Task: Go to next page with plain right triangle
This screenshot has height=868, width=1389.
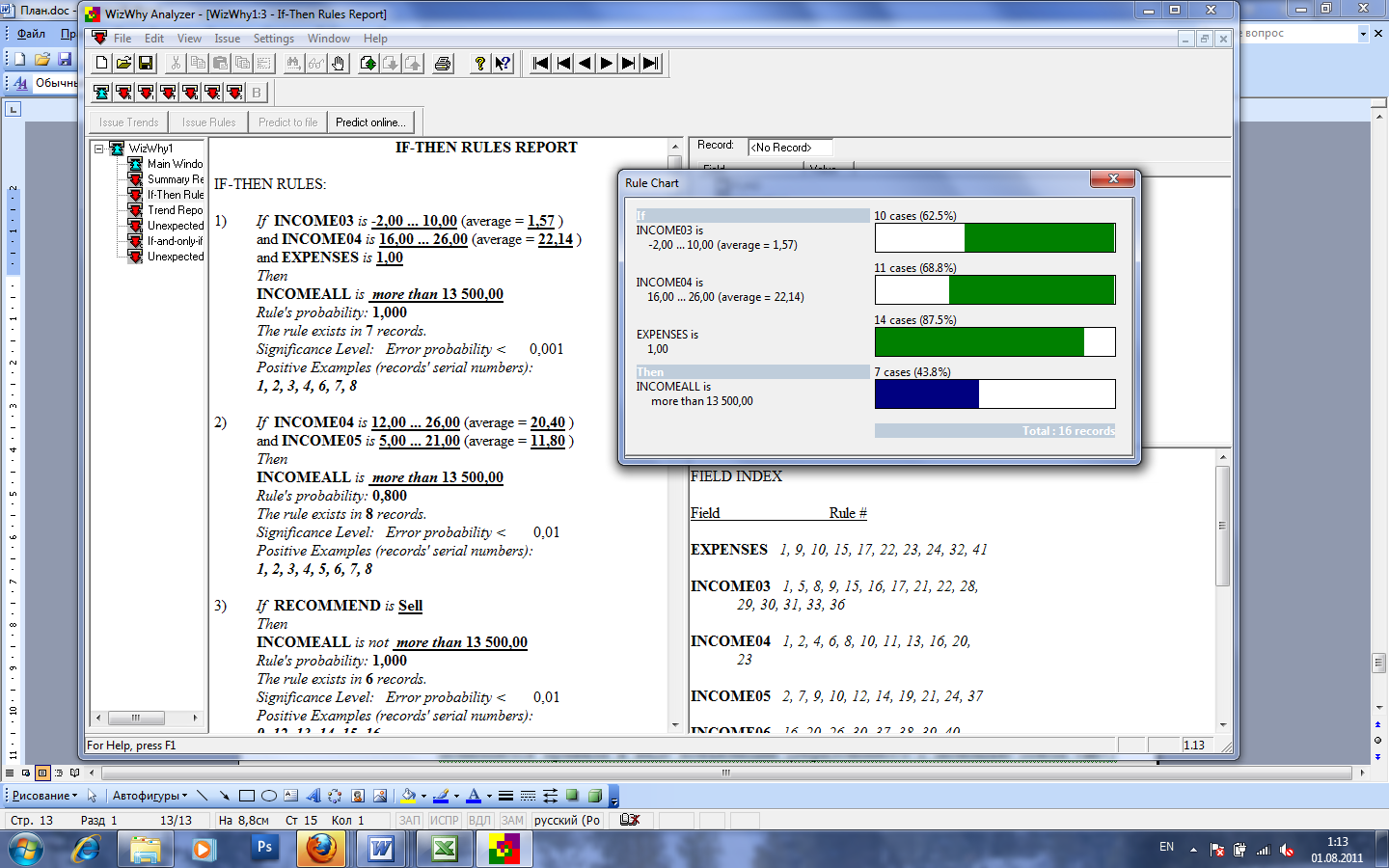Action: (x=607, y=64)
